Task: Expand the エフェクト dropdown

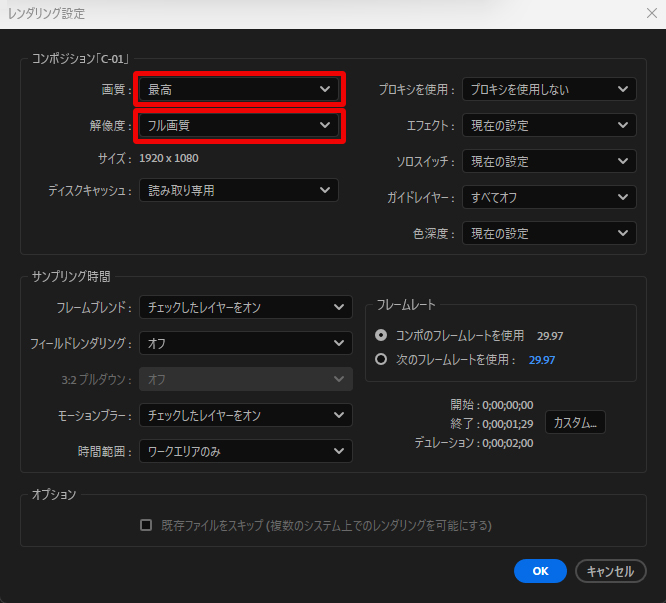Action: pos(548,125)
